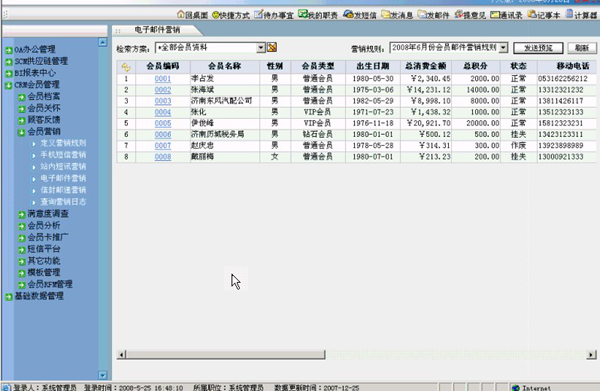Click refresh icon in table header corner
The height and width of the screenshot is (391, 600).
(x=126, y=67)
